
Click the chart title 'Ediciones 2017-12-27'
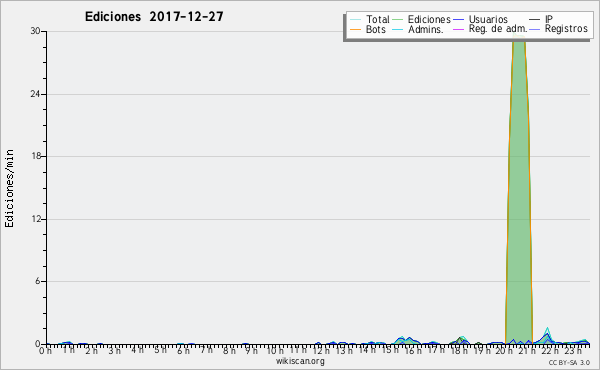(154, 17)
